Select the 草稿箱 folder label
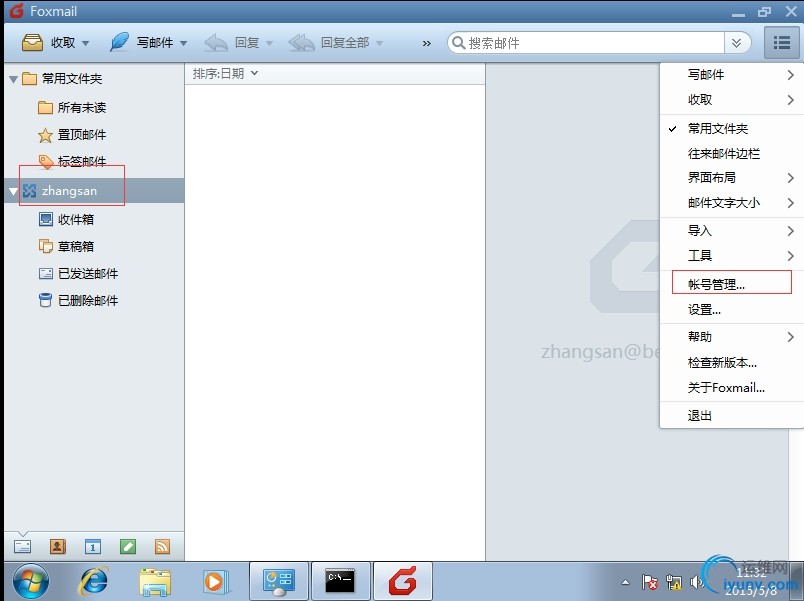The height and width of the screenshot is (601, 804). (76, 247)
